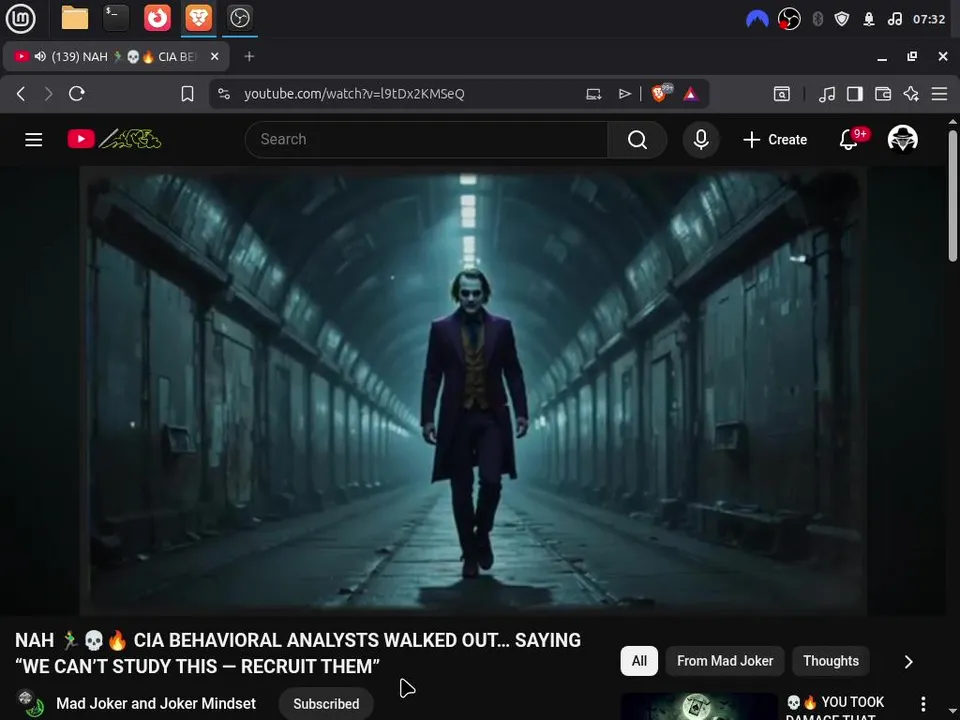Toggle the browser sidebar panel
The height and width of the screenshot is (720, 960).
[855, 94]
